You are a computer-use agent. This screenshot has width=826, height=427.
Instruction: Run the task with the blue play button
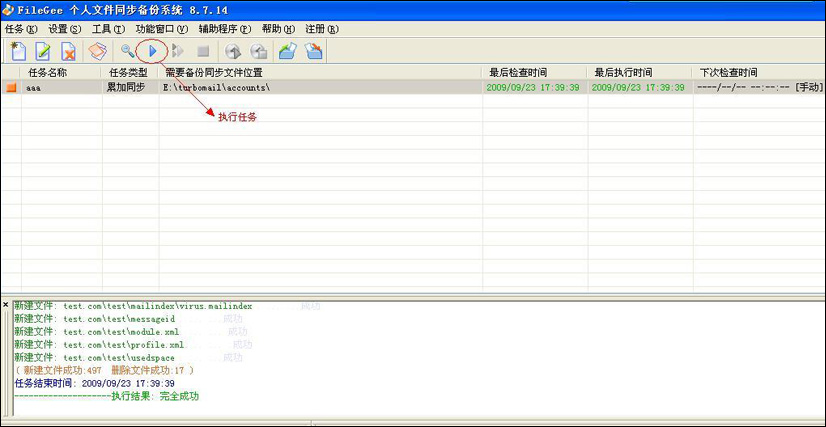pyautogui.click(x=152, y=50)
